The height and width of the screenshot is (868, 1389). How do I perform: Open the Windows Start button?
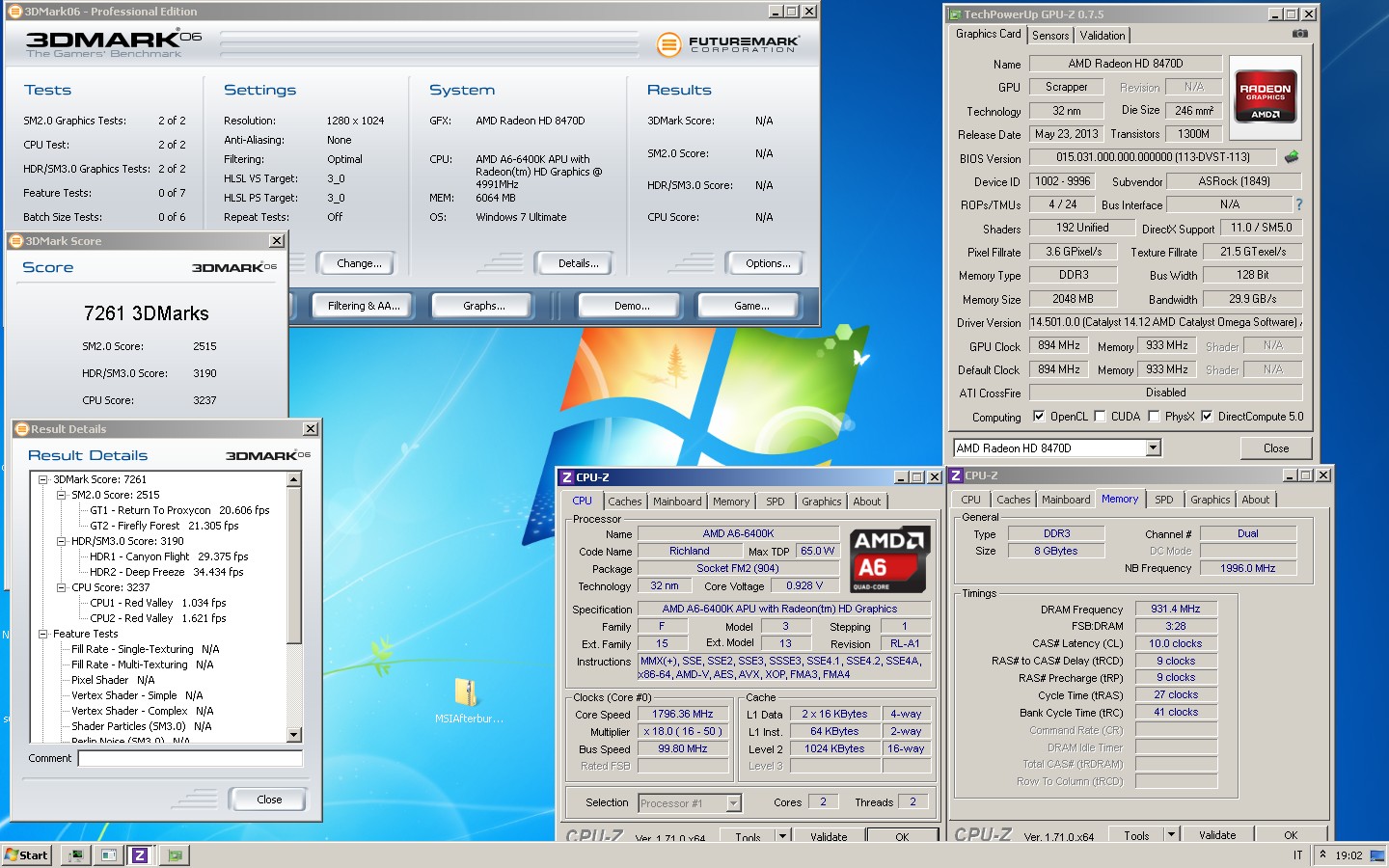click(x=26, y=854)
